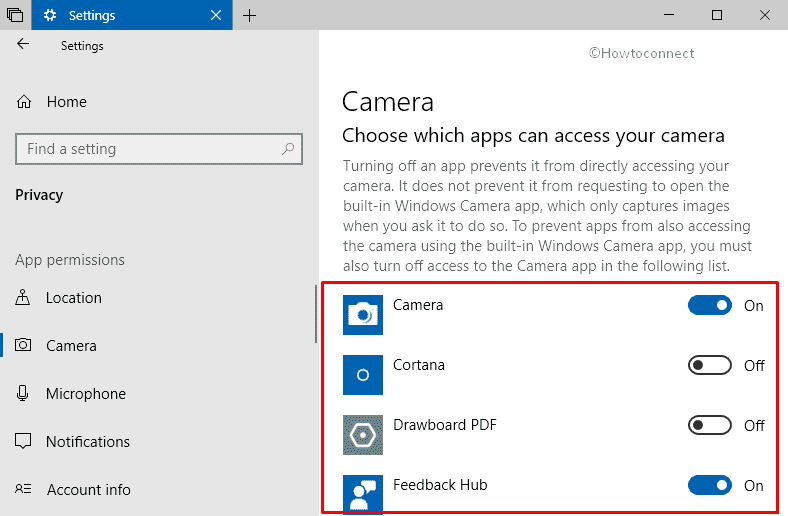Click the Camera app tile icon
788x516 pixels.
363,315
